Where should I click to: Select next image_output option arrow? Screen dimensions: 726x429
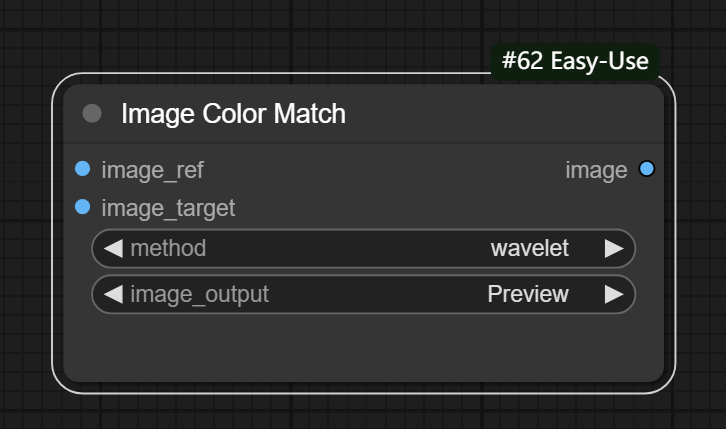[x=614, y=294]
